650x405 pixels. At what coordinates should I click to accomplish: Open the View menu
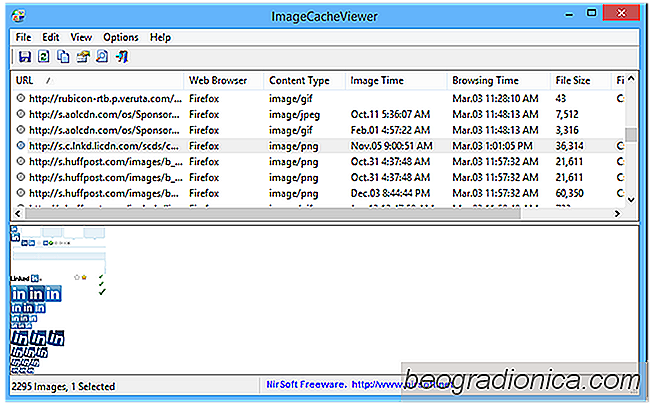(x=83, y=37)
